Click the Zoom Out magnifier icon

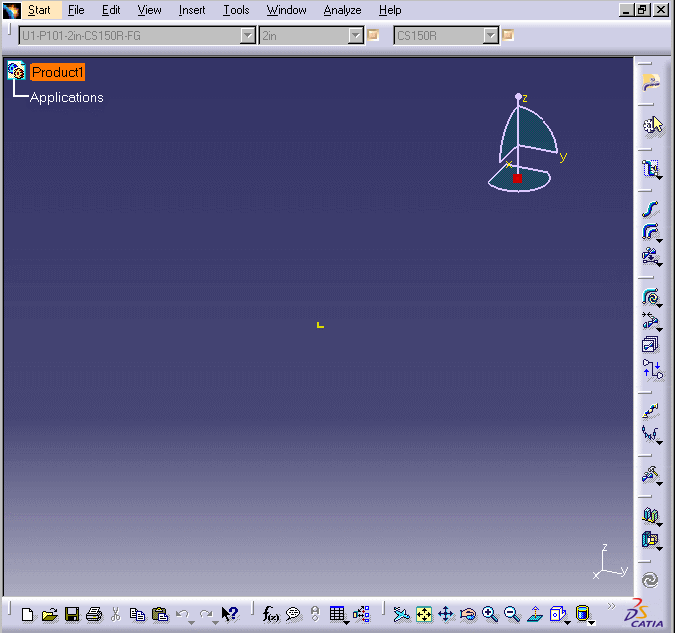[x=512, y=614]
